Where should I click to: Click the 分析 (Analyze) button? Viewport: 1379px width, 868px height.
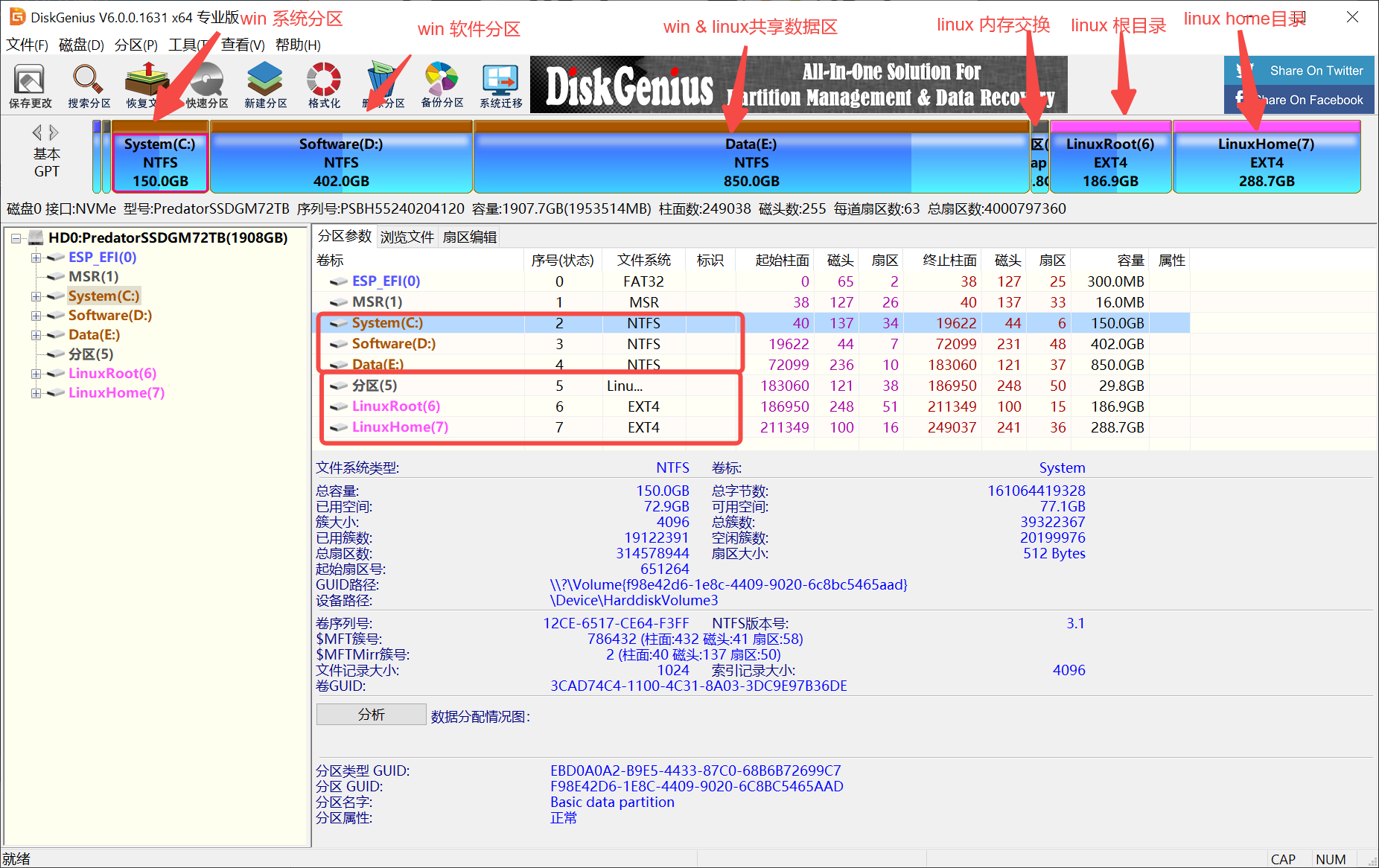371,715
